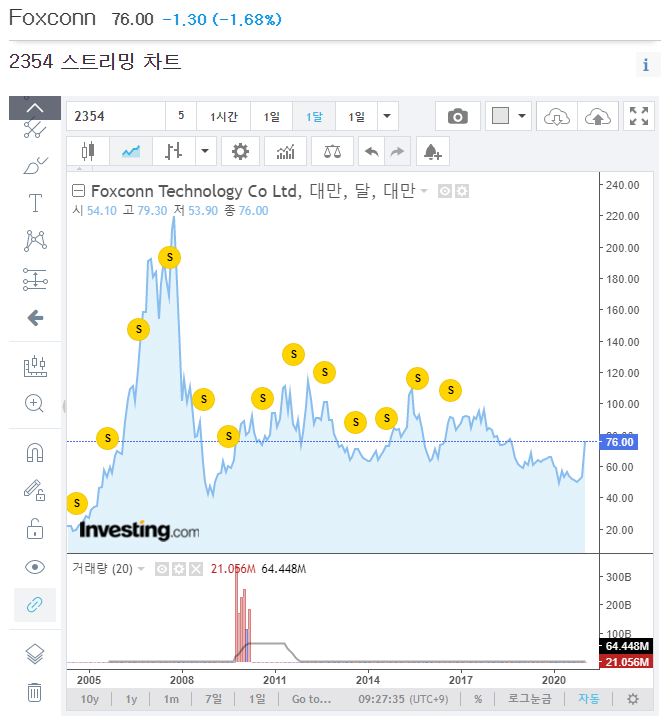Open dropdown next to 대만 legend title

coord(424,191)
